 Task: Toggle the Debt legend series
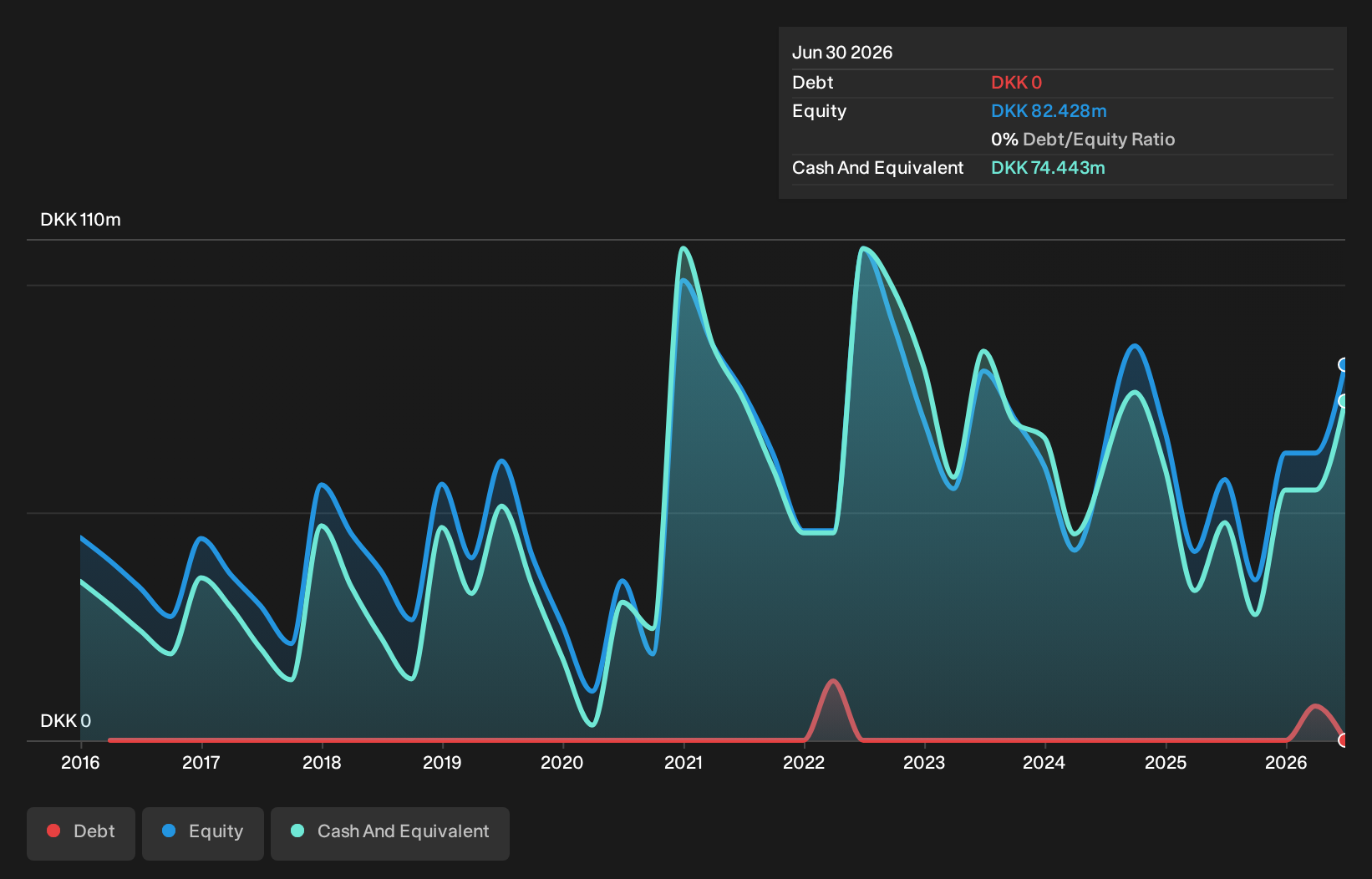point(81,833)
